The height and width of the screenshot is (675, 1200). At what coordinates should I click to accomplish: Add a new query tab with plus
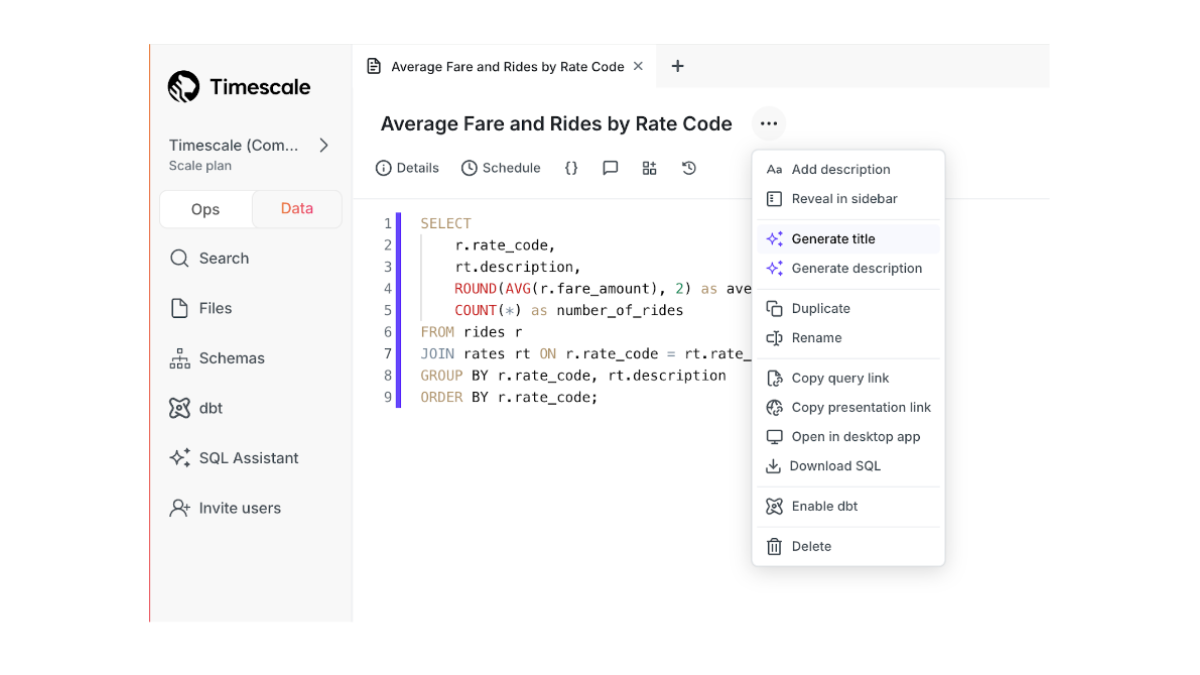(677, 66)
